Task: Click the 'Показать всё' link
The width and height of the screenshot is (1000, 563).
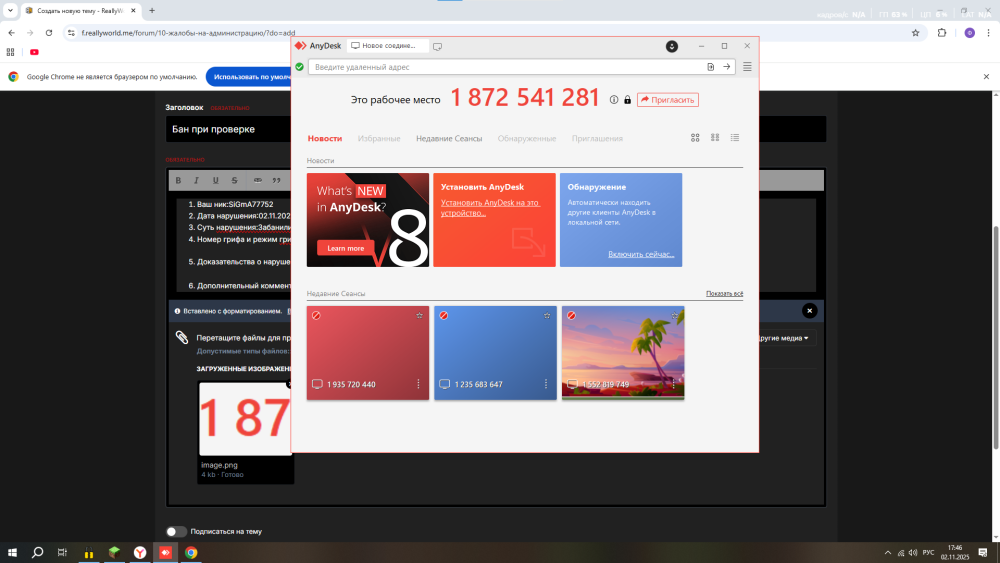Action: 724,294
